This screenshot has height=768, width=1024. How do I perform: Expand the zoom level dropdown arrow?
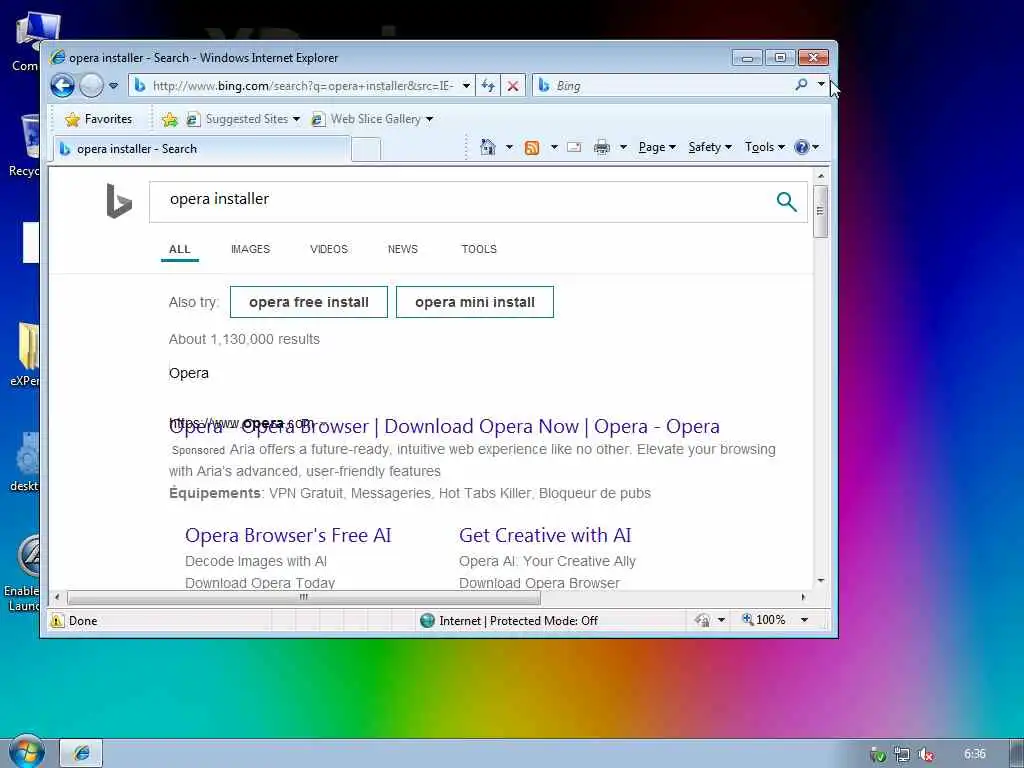coord(805,620)
